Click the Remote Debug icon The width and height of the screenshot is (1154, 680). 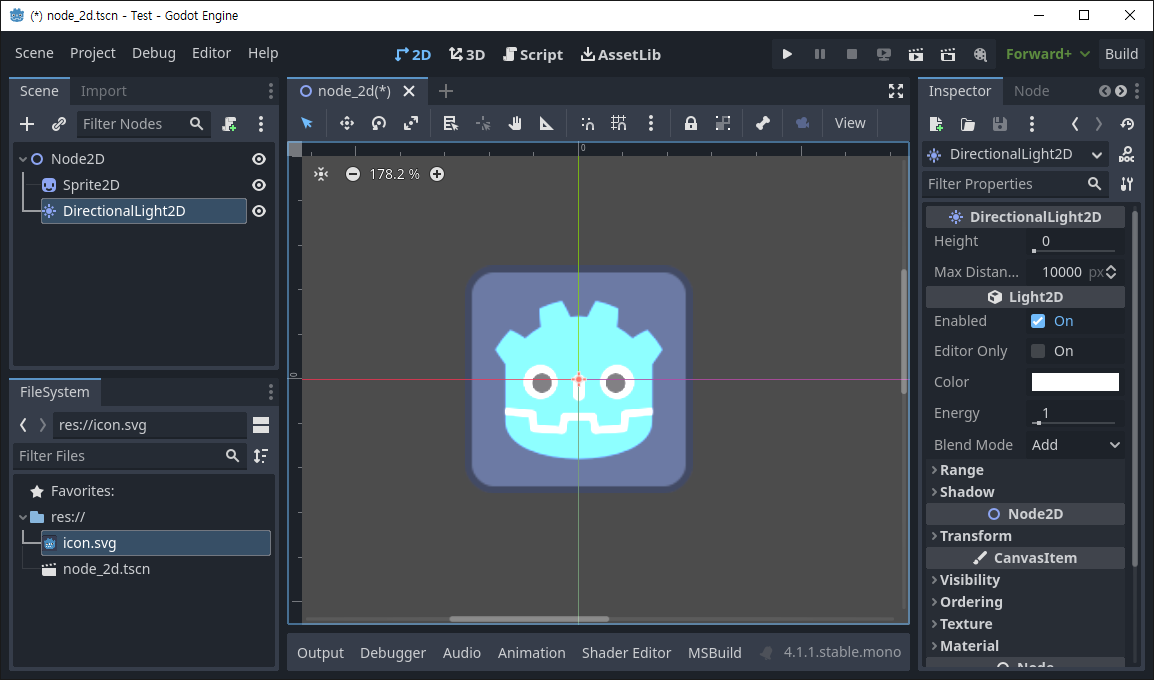click(x=884, y=54)
